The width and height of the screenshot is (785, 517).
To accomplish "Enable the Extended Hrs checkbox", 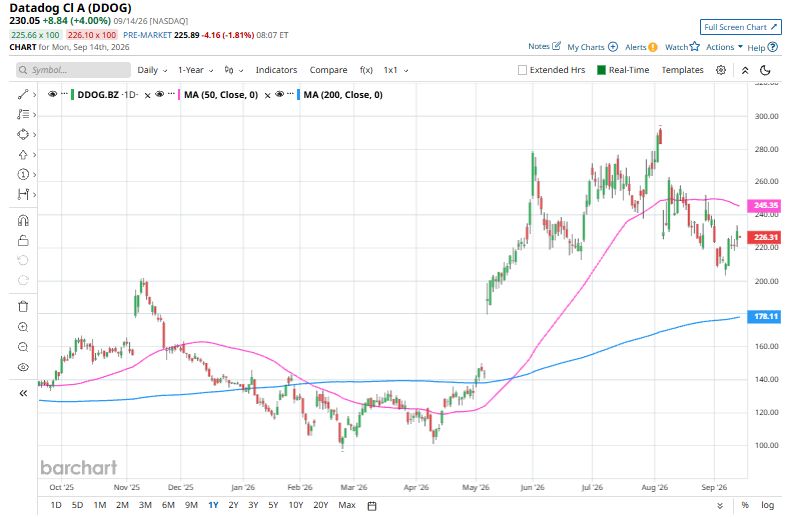I will point(522,70).
